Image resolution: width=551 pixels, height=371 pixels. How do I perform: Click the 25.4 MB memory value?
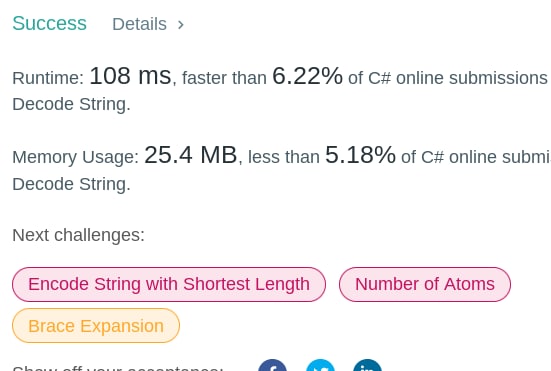(x=191, y=155)
